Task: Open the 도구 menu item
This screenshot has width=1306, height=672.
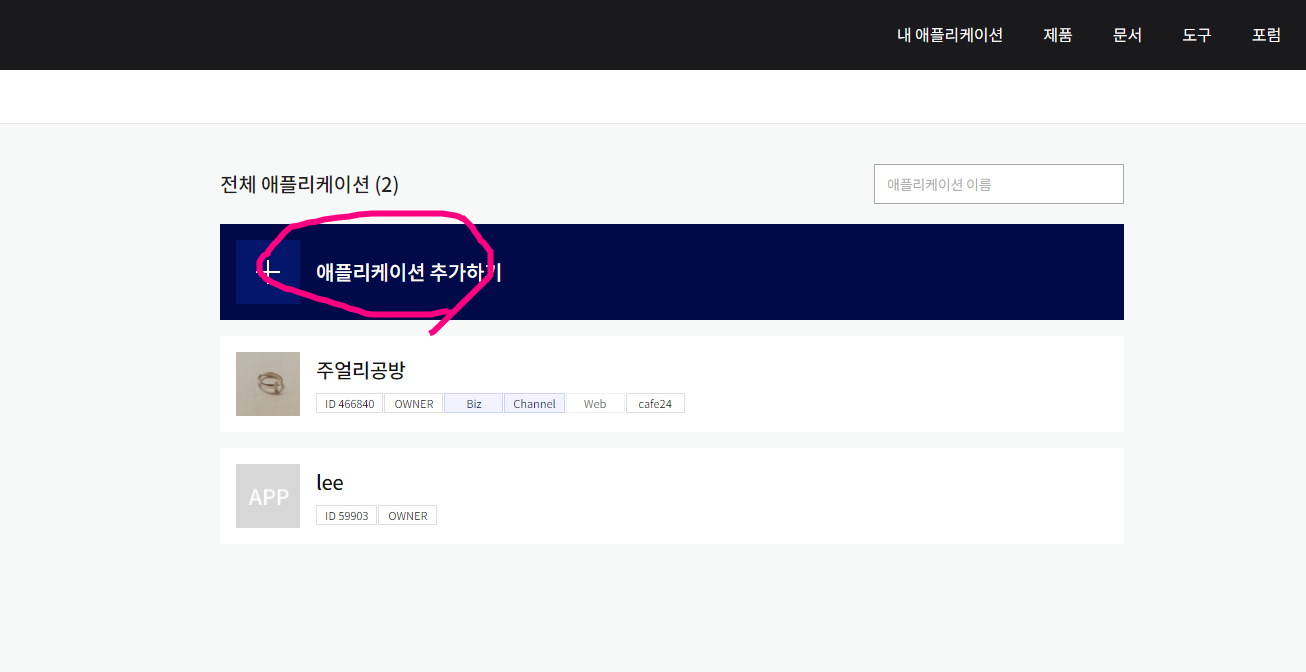Action: pos(1197,35)
